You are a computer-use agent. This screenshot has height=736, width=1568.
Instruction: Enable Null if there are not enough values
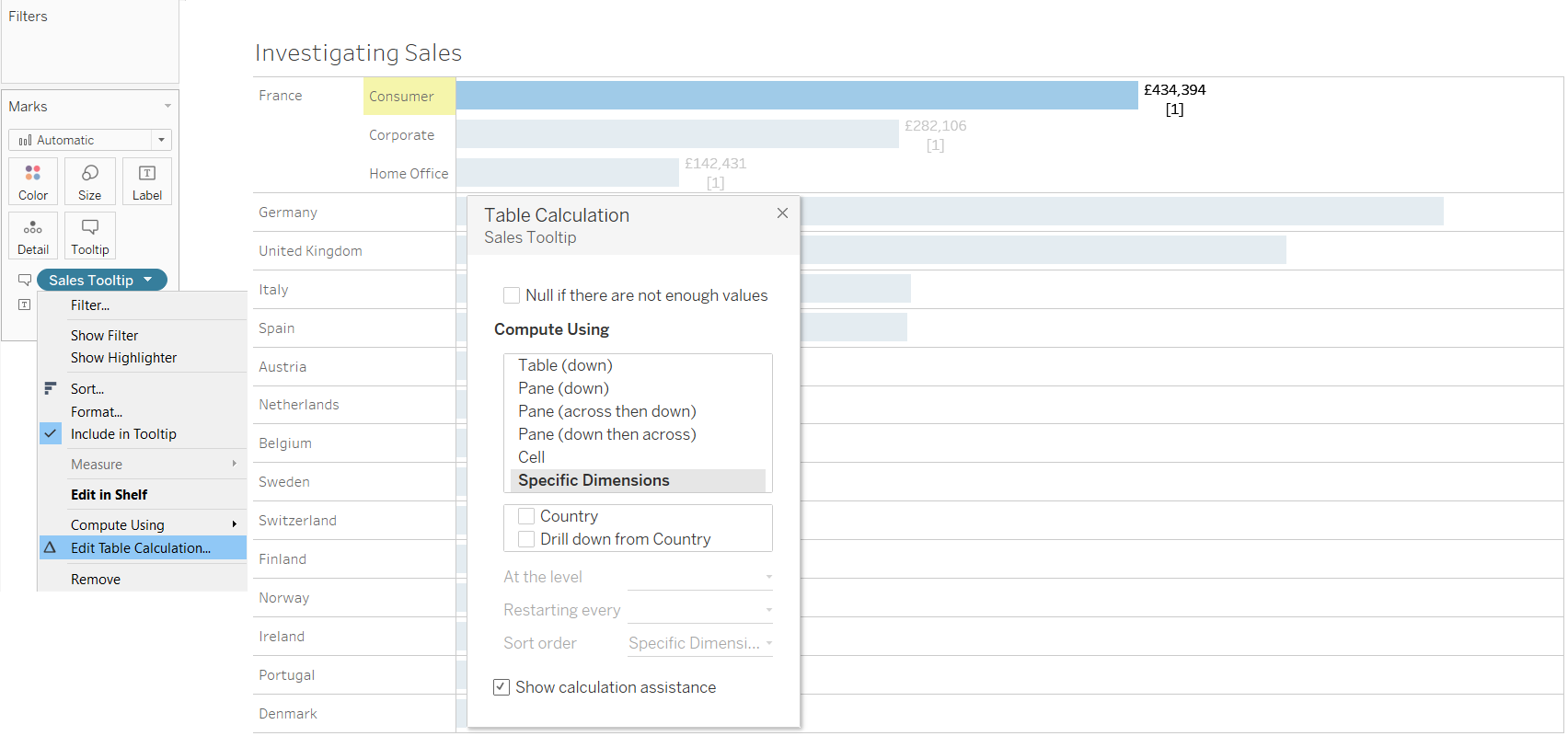(512, 295)
